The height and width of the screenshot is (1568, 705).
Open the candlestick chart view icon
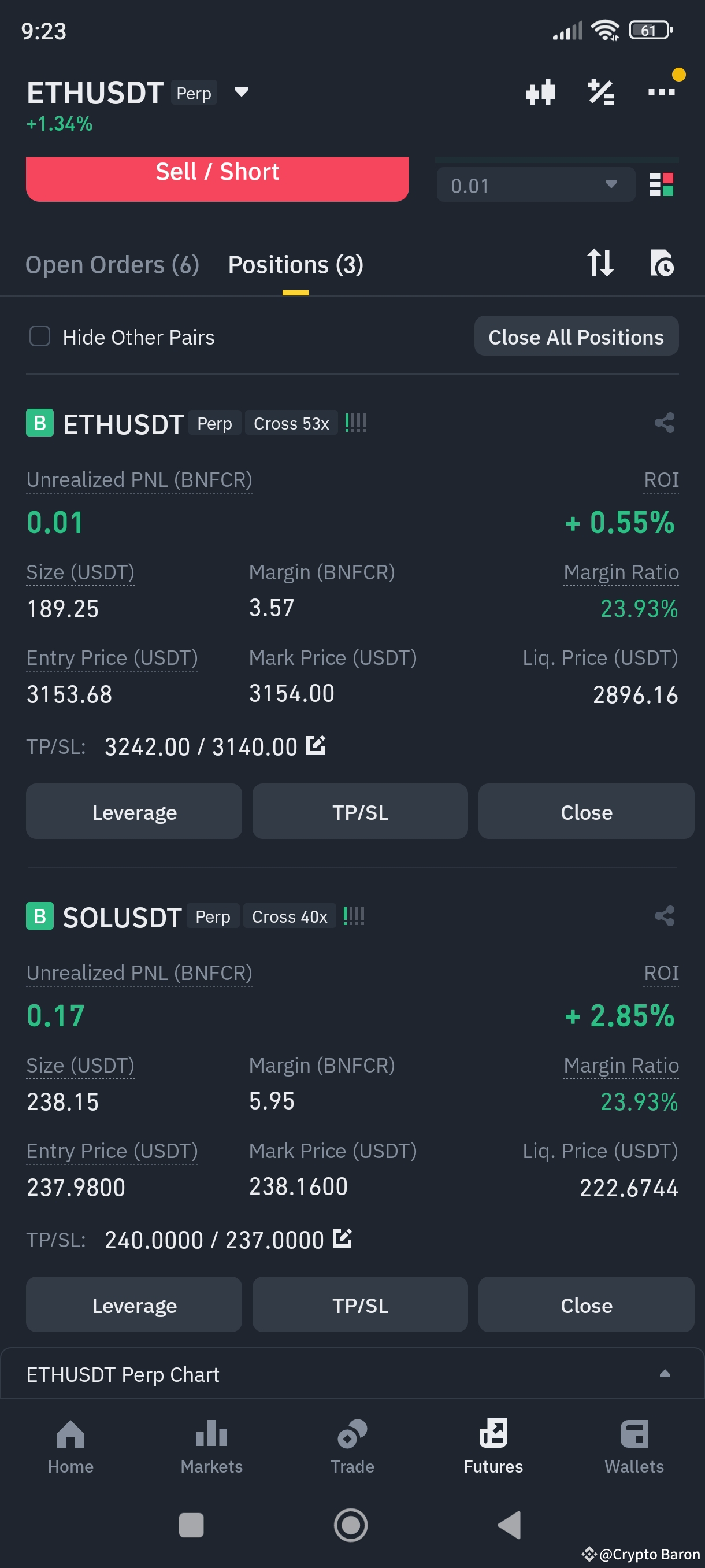click(540, 92)
